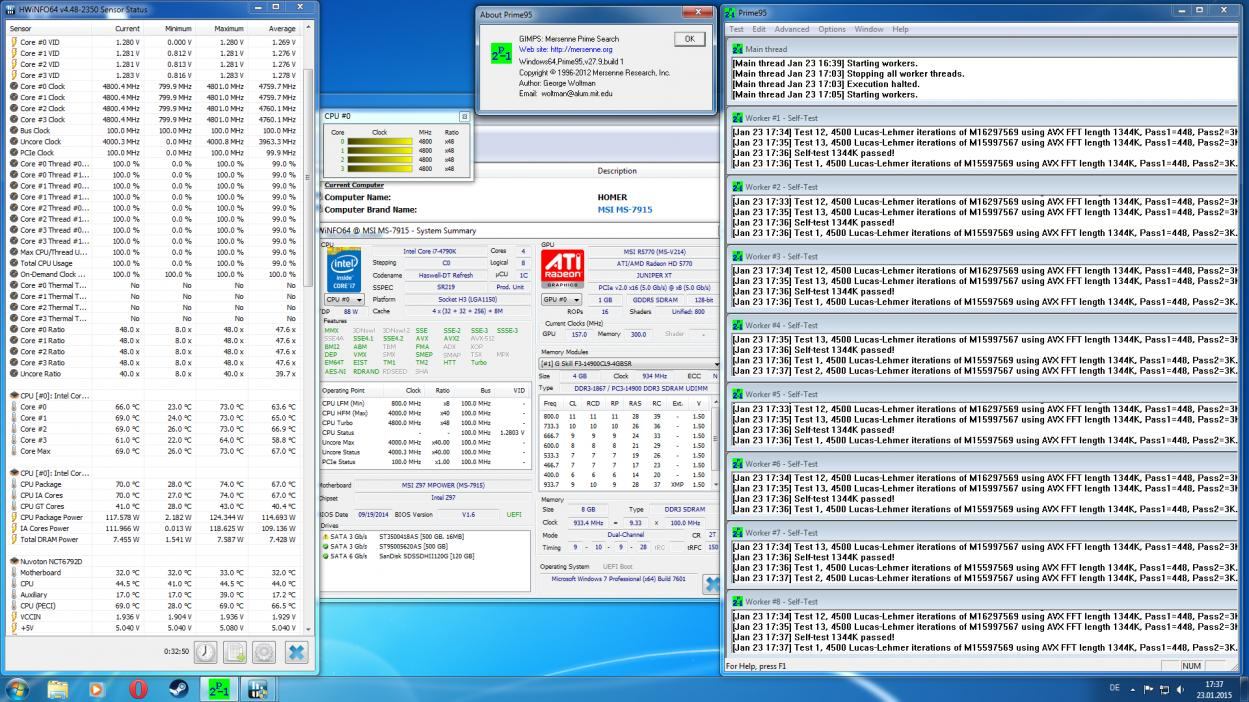Click the blue X icon in System Summary
Screen dimensions: 1249x702
tap(711, 584)
